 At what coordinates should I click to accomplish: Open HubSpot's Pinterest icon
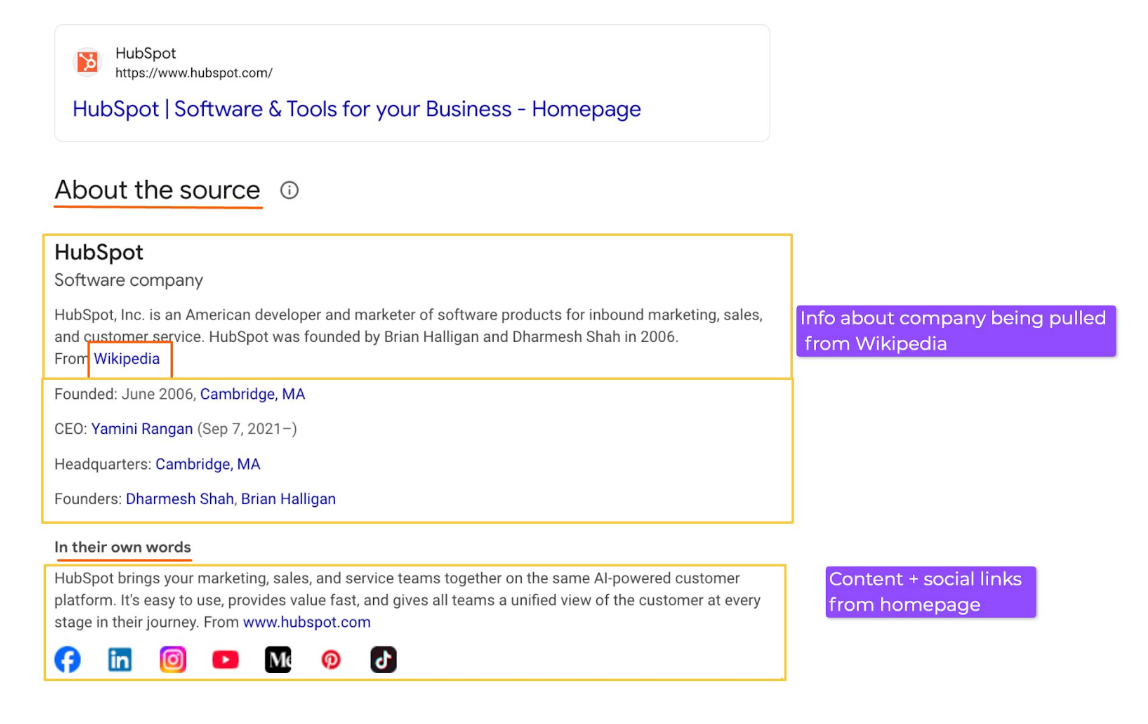coord(331,660)
